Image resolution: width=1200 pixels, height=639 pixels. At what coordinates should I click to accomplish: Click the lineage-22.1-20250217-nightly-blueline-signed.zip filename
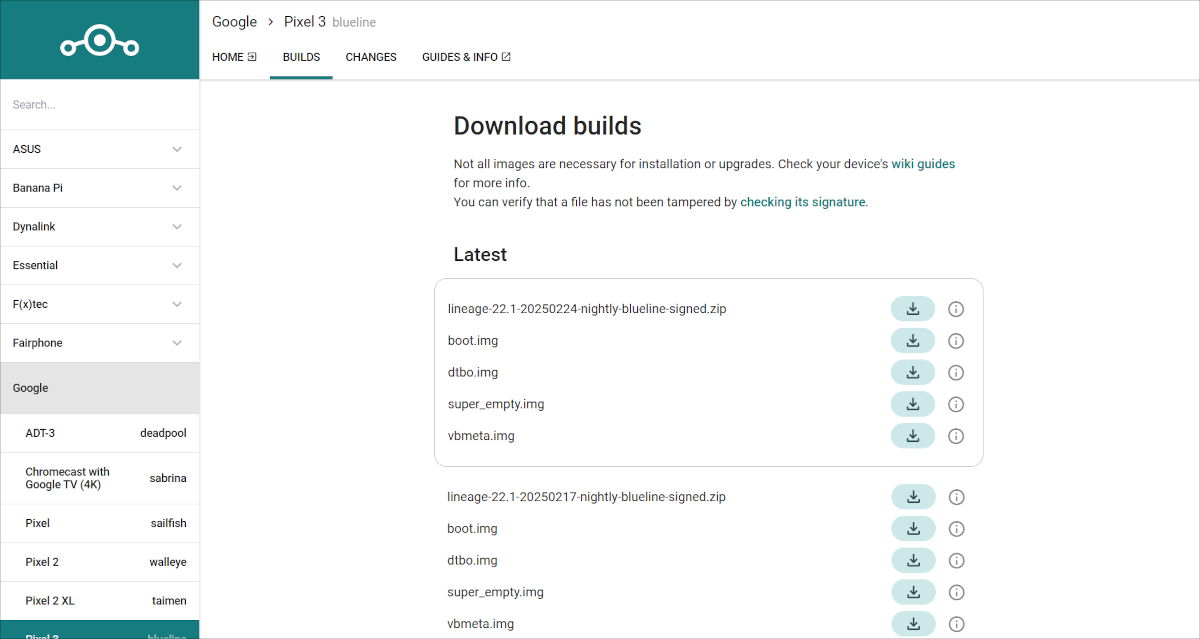click(587, 497)
